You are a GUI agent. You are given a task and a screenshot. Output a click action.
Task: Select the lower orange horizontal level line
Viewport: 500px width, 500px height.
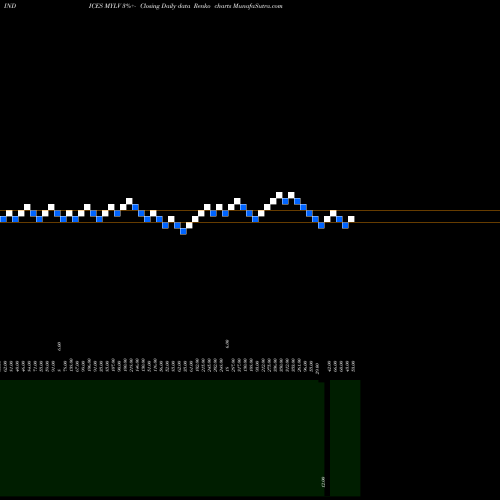point(250,222)
